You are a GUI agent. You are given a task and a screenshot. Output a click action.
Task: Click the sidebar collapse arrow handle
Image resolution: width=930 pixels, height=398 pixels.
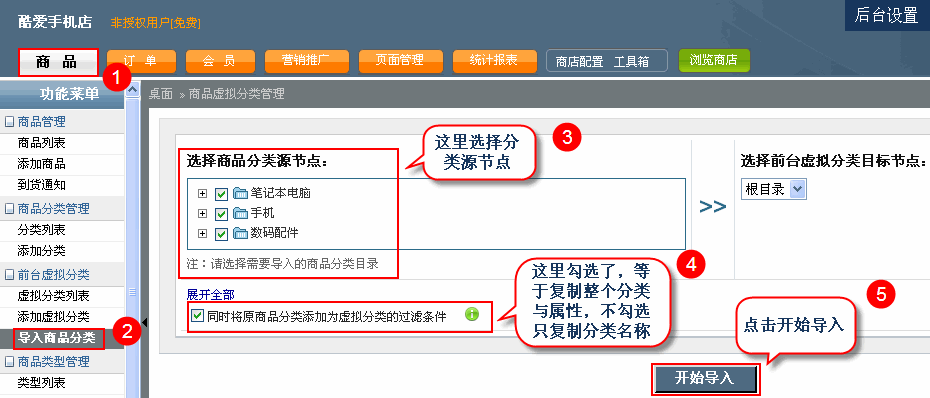(x=144, y=322)
